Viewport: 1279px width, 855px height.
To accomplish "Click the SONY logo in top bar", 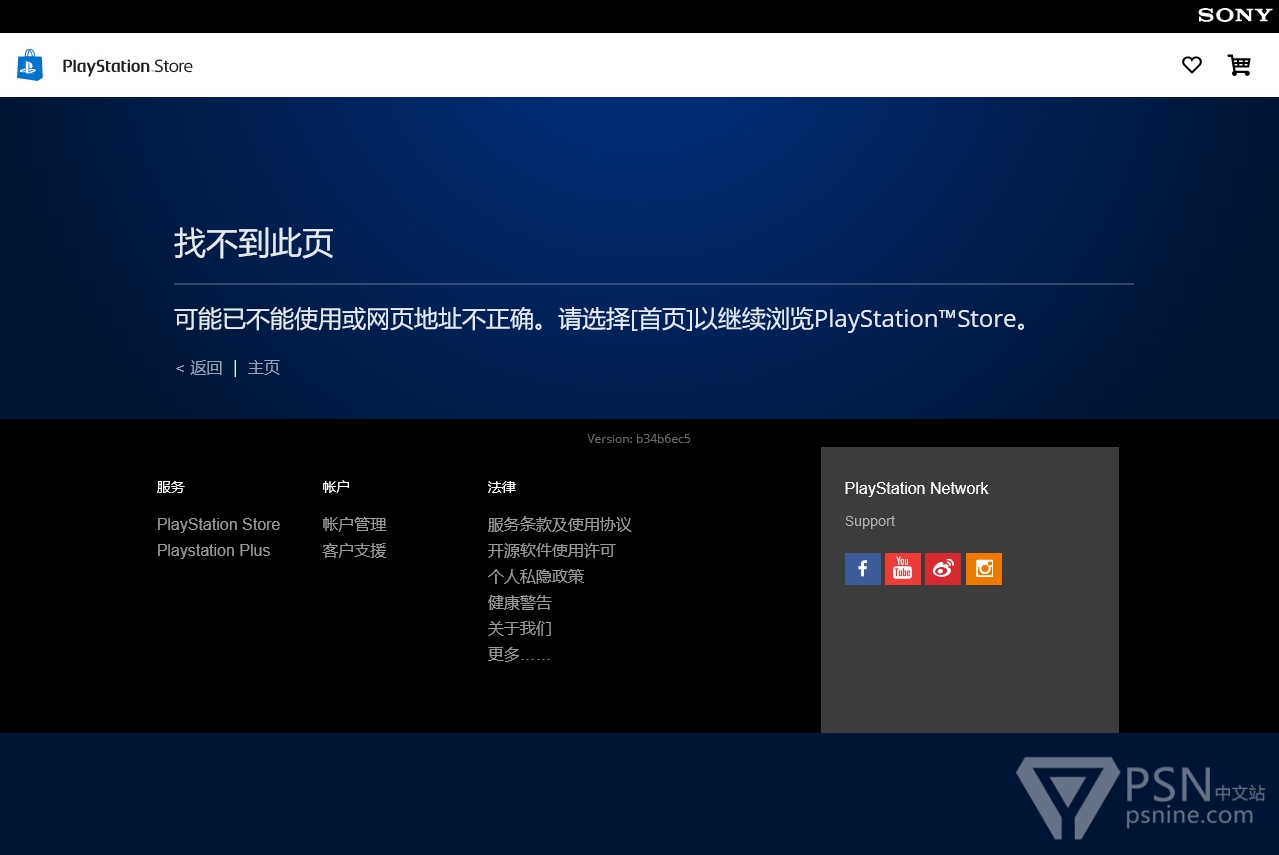I will (x=1234, y=15).
